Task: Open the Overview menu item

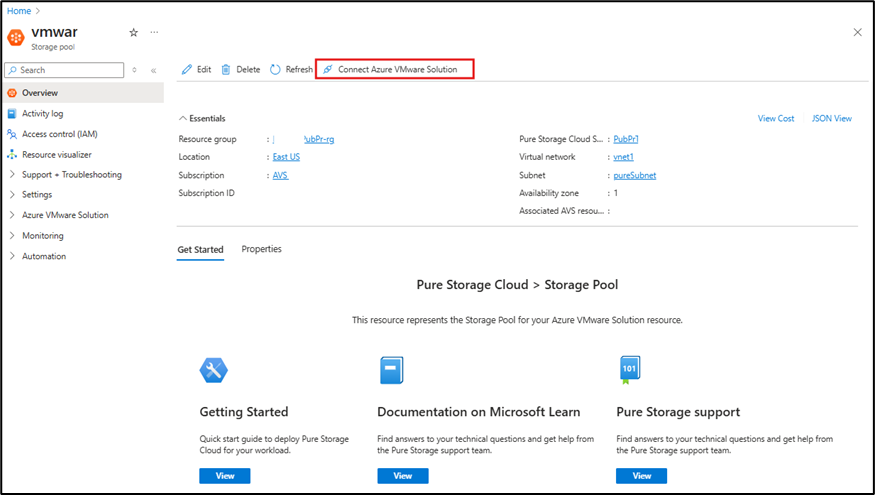Action: [x=83, y=93]
